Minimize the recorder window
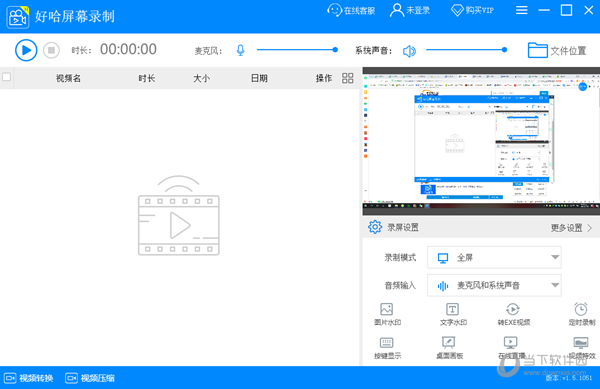The height and width of the screenshot is (389, 600). 544,10
